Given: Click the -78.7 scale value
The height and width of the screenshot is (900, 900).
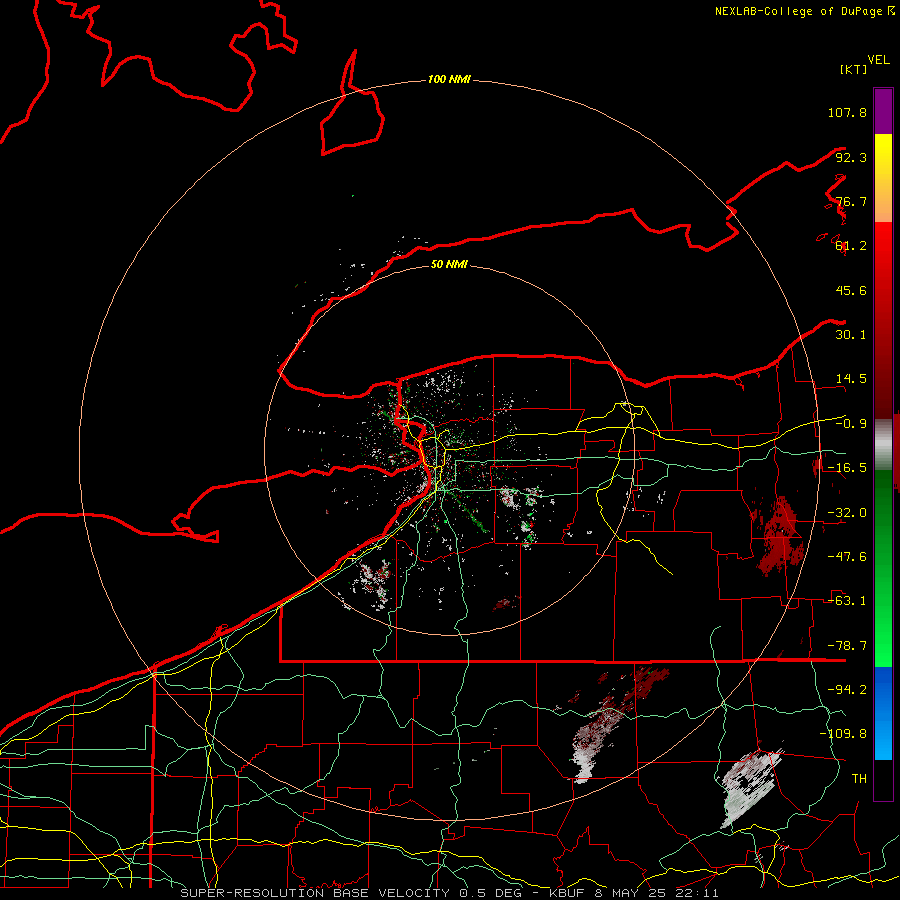Looking at the screenshot, I should click(x=847, y=646).
